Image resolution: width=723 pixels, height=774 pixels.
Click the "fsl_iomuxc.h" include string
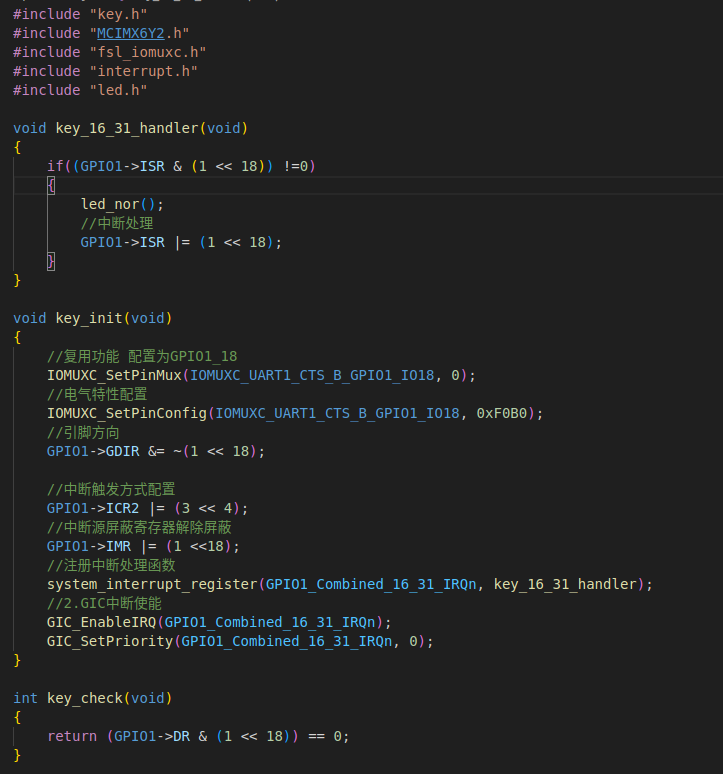[148, 52]
